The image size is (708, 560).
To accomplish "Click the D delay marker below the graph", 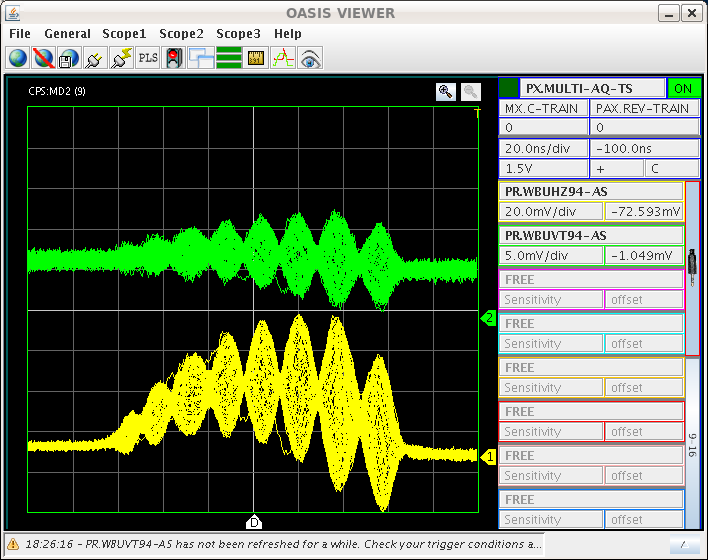I will [254, 522].
